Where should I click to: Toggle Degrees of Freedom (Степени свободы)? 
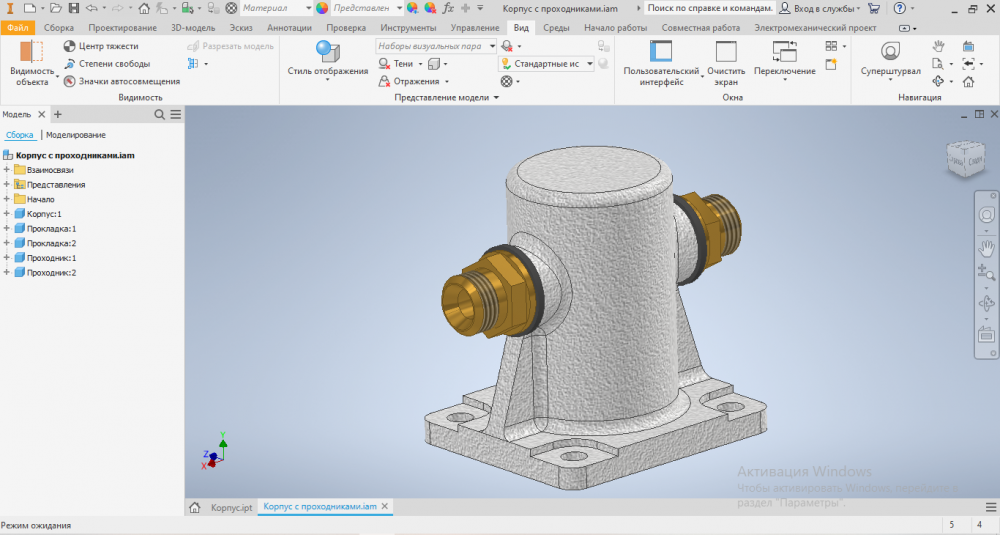pyautogui.click(x=107, y=64)
